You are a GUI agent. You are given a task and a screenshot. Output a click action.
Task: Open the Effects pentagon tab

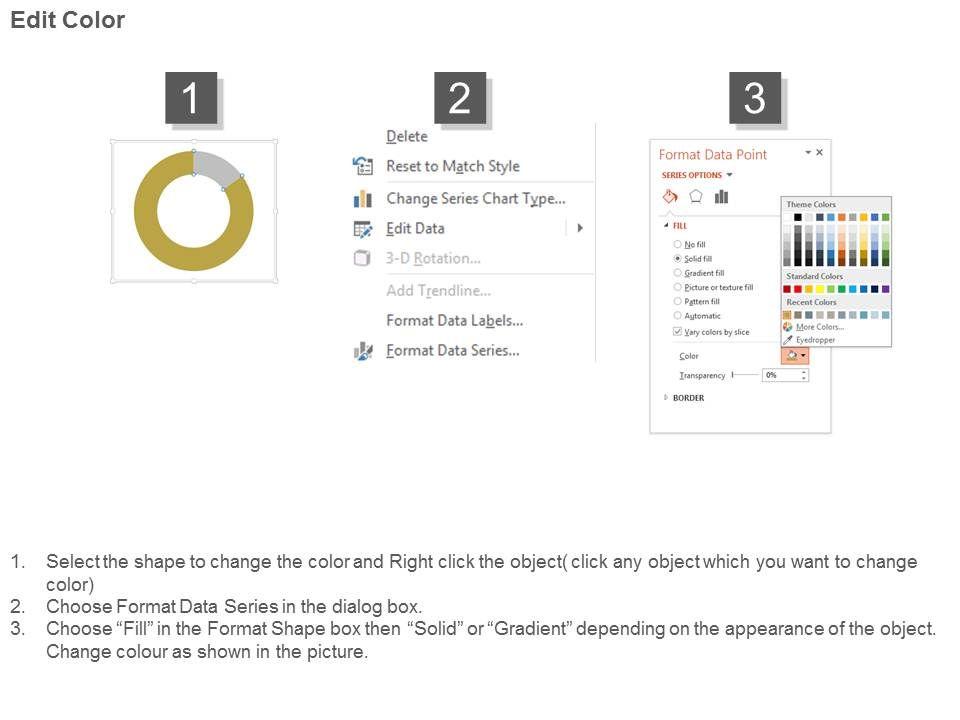pos(696,197)
